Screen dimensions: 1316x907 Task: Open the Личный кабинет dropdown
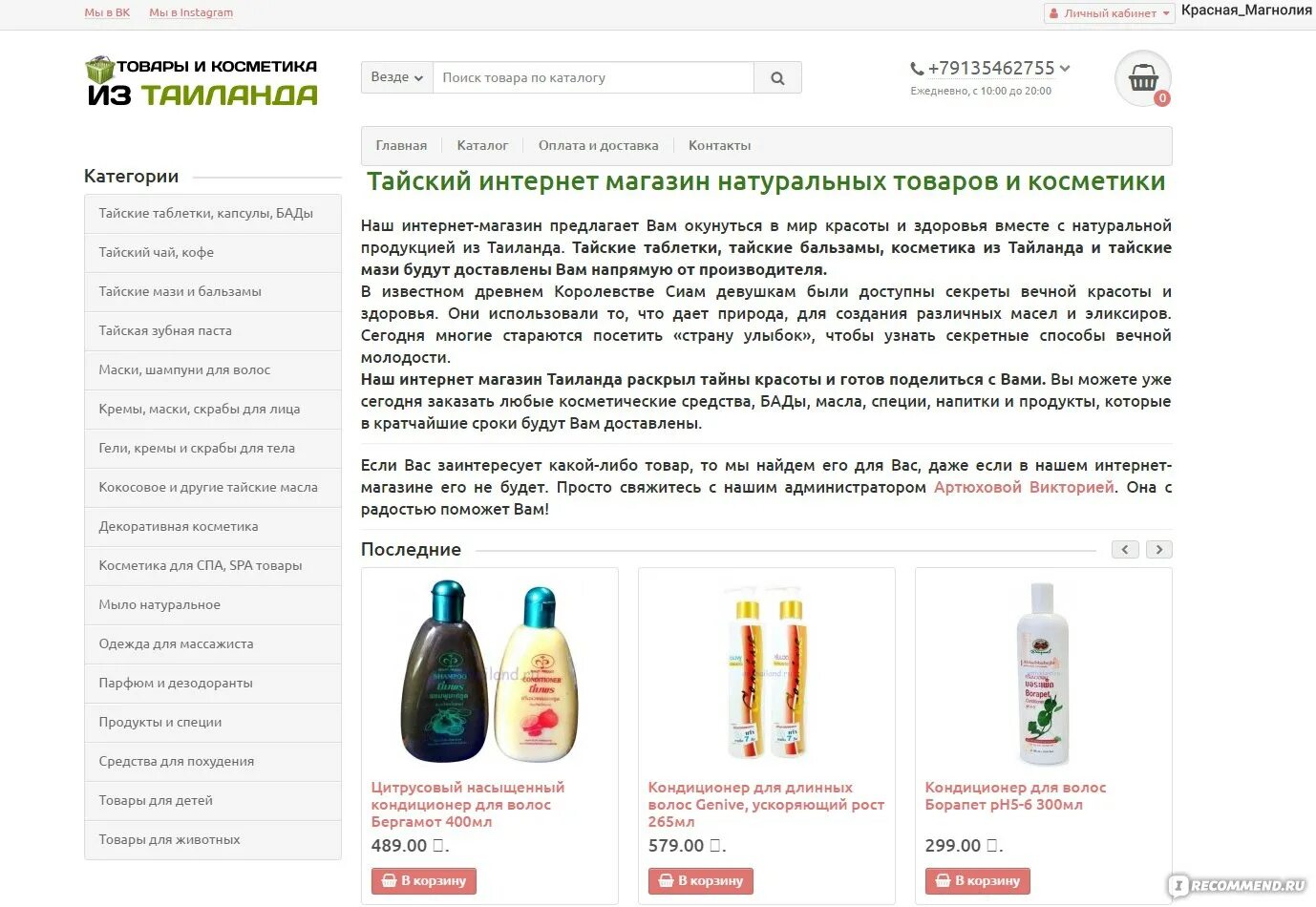(x=1109, y=13)
